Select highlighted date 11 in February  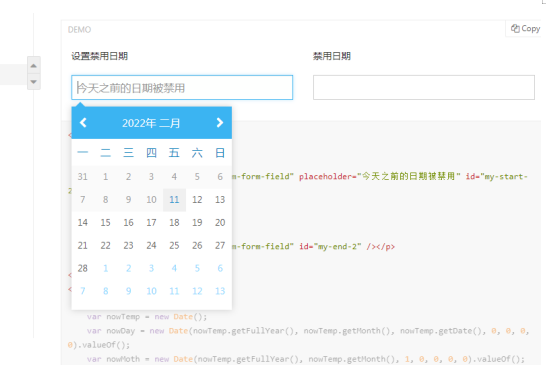(x=174, y=200)
